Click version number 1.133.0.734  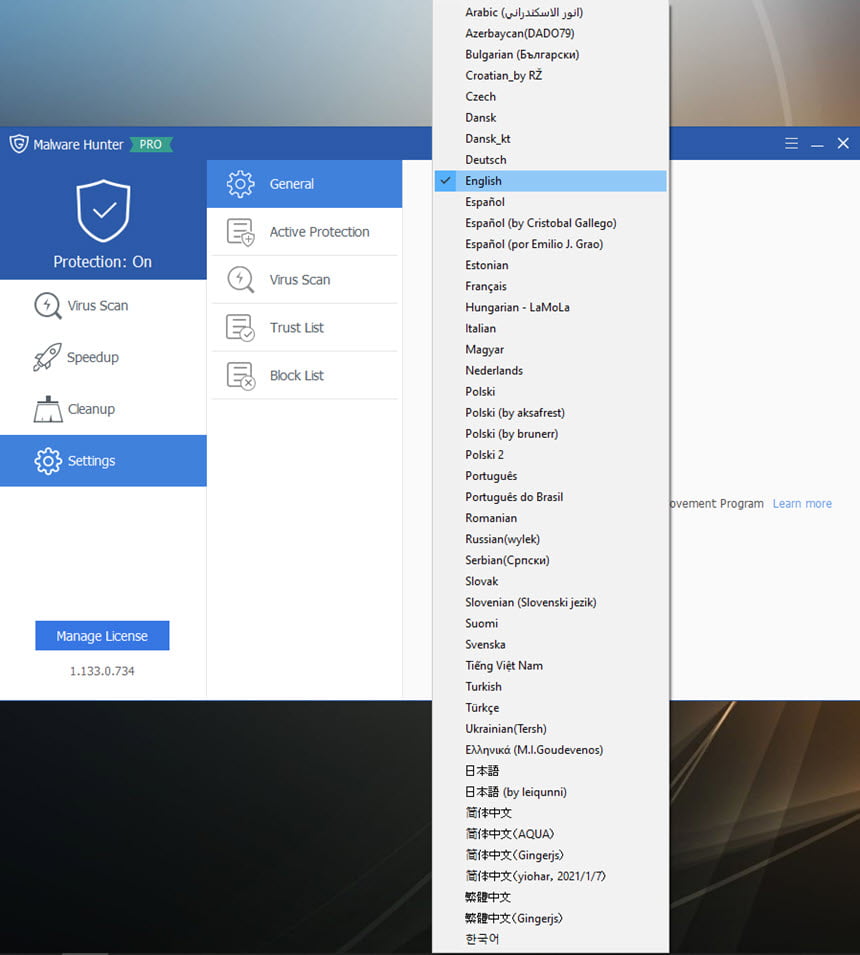(102, 671)
